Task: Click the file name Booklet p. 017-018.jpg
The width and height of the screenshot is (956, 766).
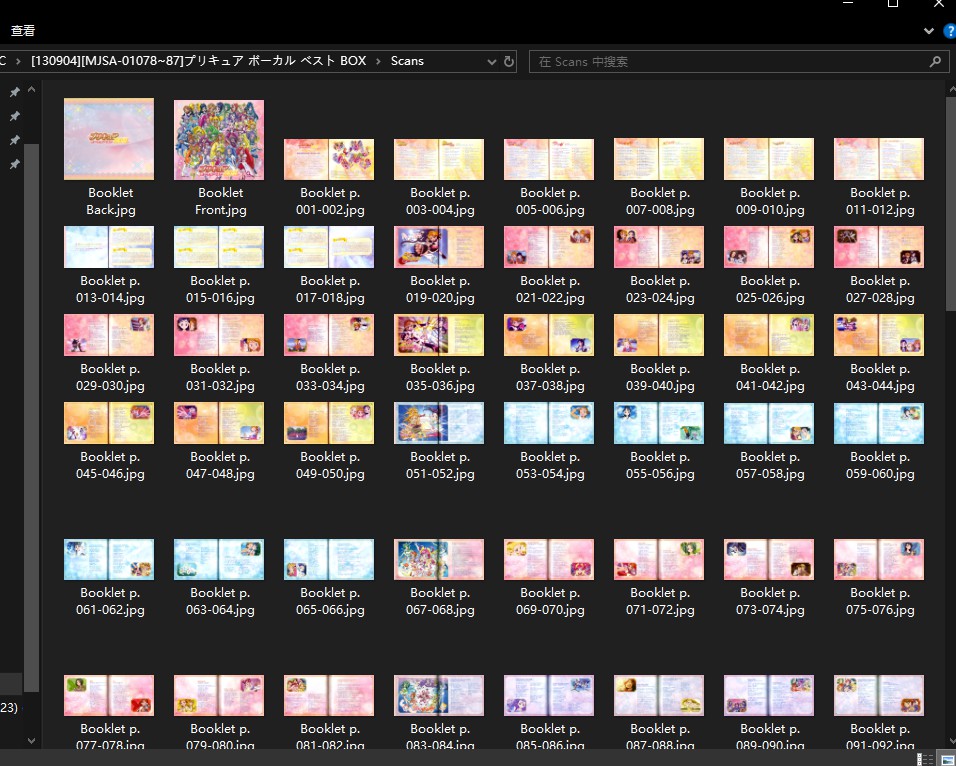Action: click(330, 289)
